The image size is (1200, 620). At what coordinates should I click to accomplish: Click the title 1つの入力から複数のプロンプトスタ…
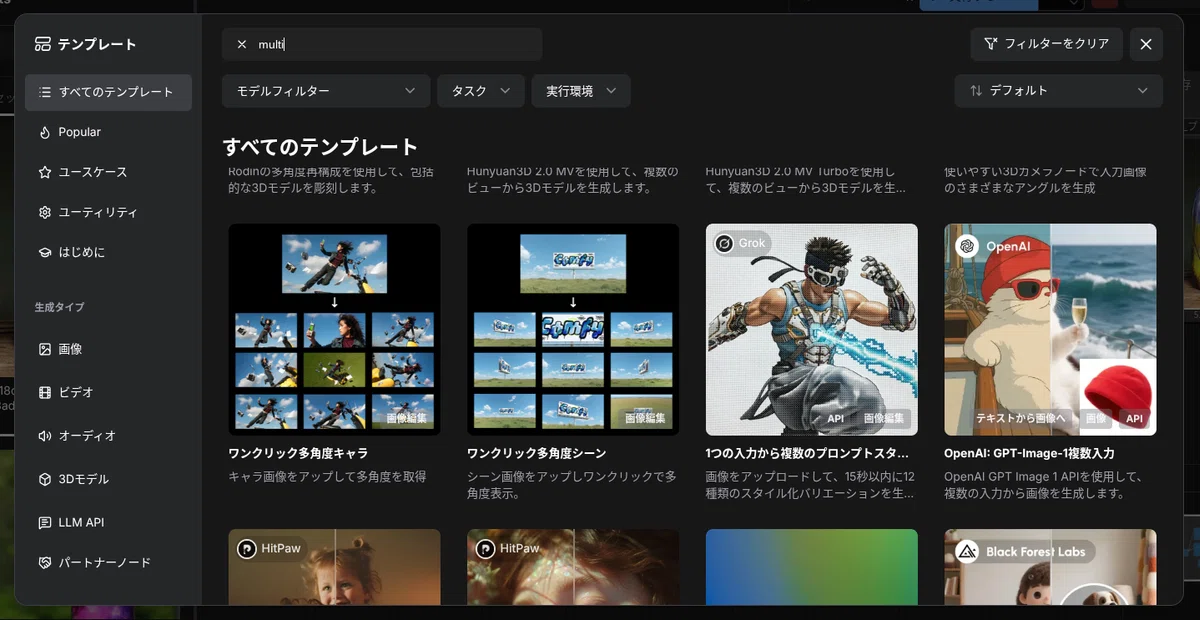(x=809, y=454)
